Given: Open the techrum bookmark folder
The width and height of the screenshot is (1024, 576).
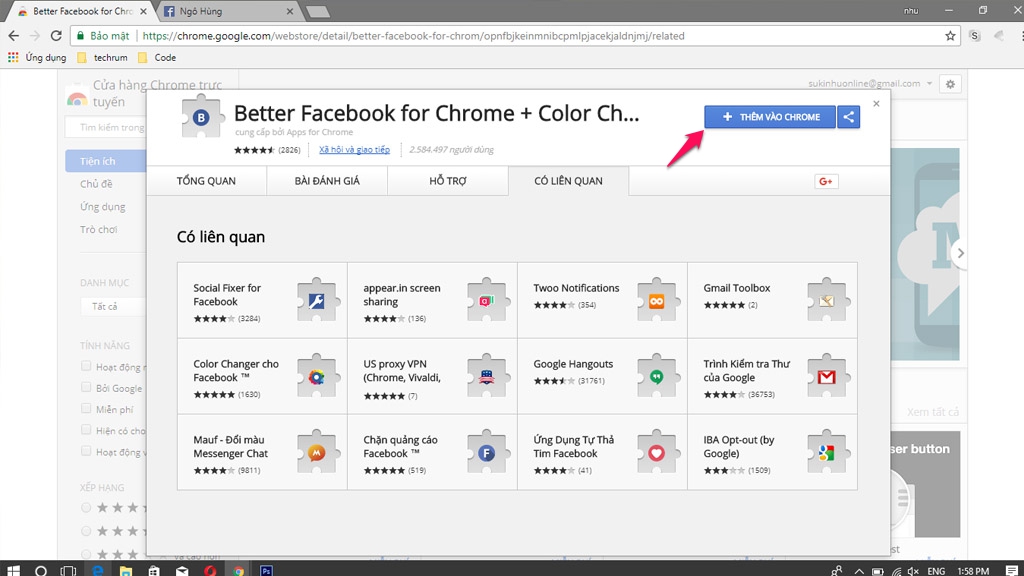Looking at the screenshot, I should pyautogui.click(x=103, y=57).
